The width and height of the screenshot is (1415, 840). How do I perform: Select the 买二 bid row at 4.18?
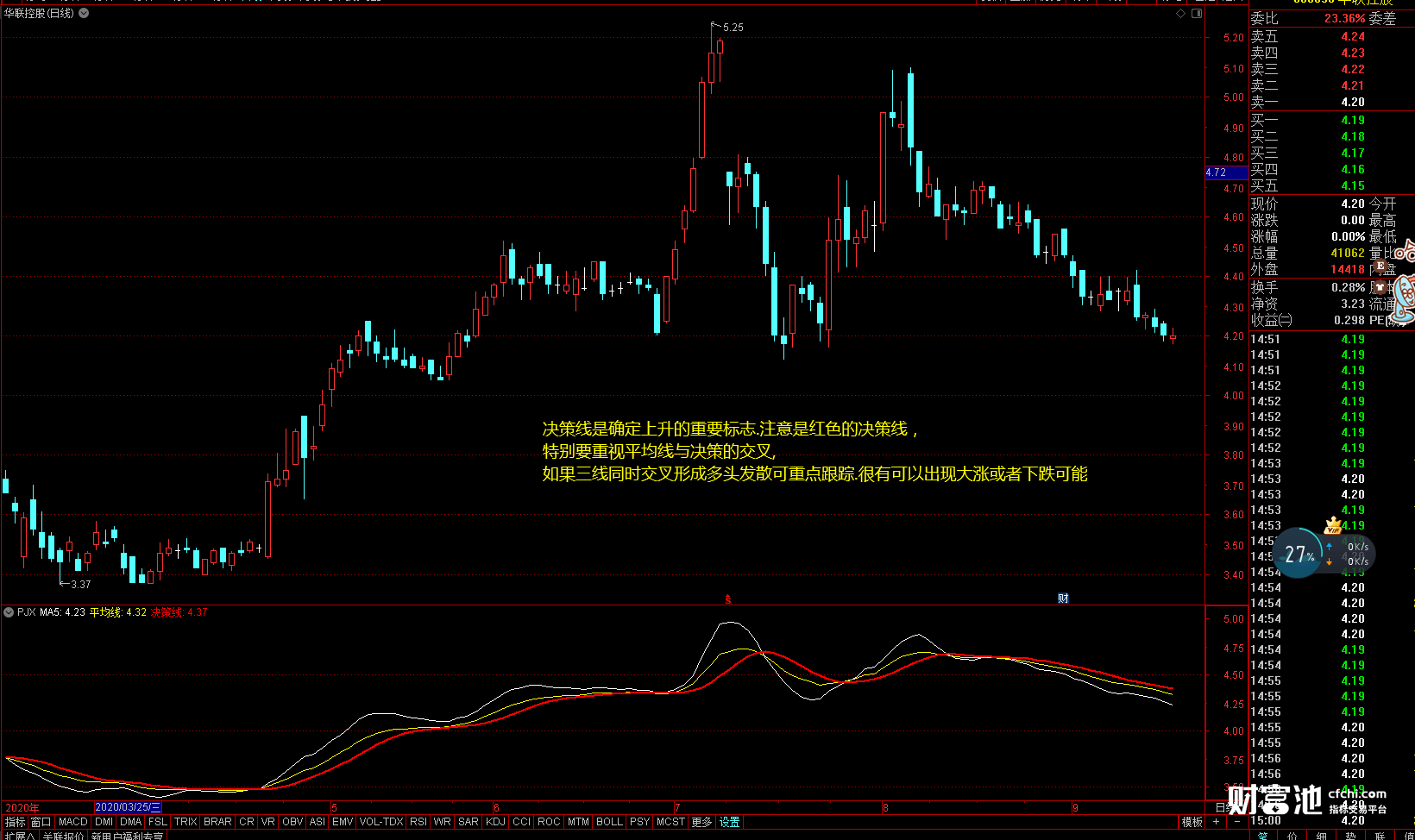[1332, 136]
